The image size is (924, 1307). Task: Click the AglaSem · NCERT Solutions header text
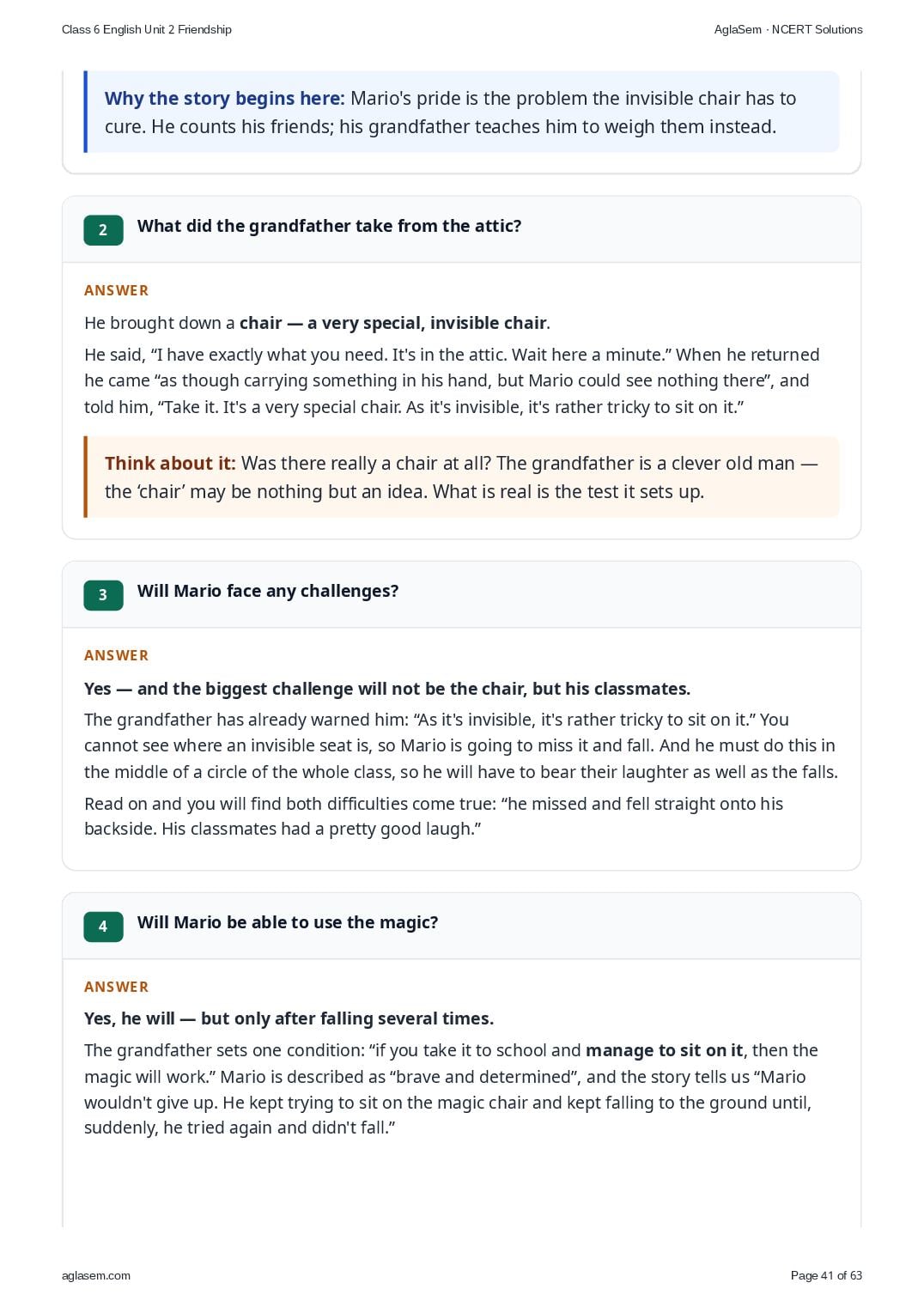[x=788, y=29]
